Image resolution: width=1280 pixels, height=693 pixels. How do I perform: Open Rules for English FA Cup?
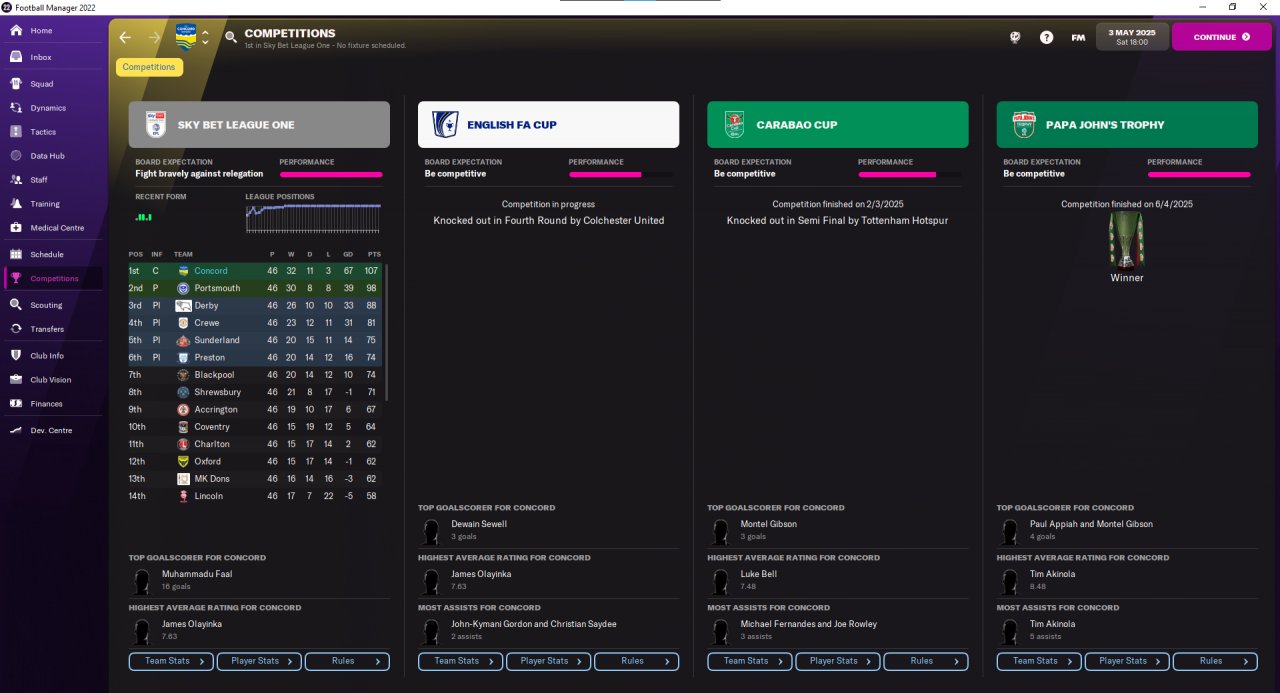tap(636, 661)
